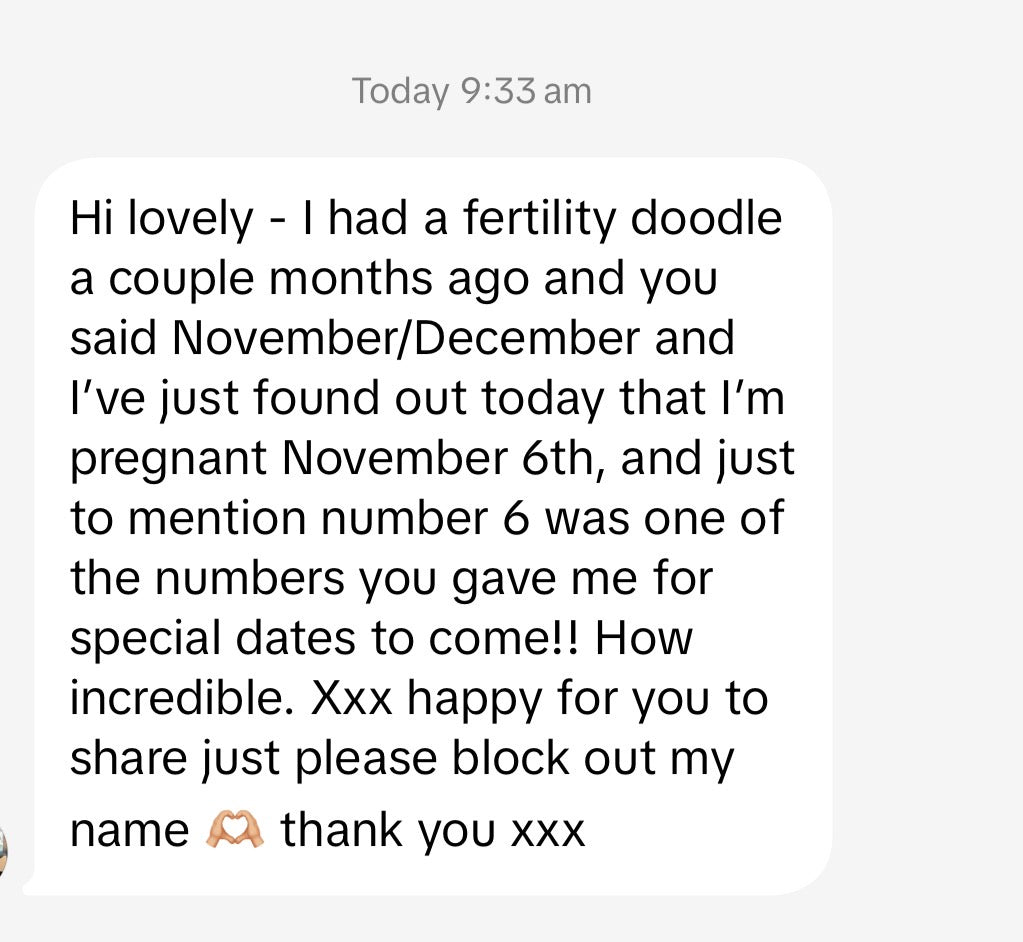Screen dimensions: 1023x942
Task: Click the "Today 9:33 am" timestamp
Action: pyautogui.click(x=471, y=92)
